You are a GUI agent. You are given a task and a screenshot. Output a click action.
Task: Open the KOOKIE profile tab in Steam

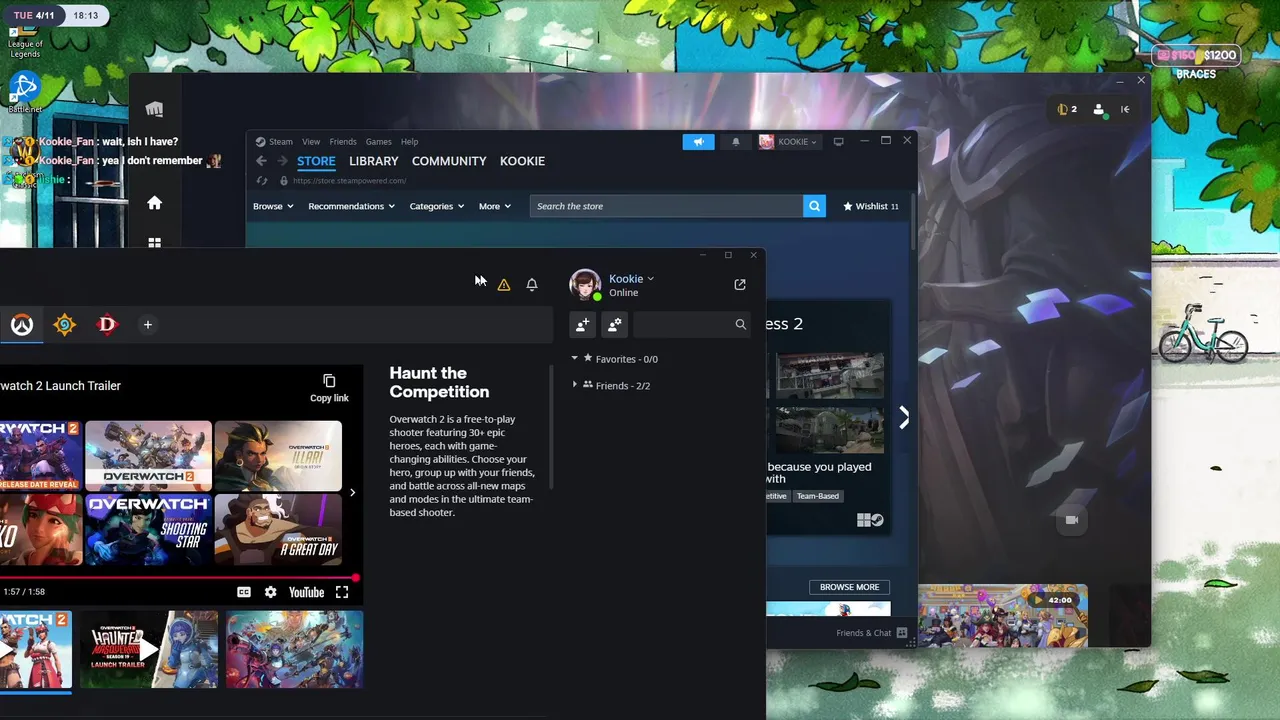[522, 161]
